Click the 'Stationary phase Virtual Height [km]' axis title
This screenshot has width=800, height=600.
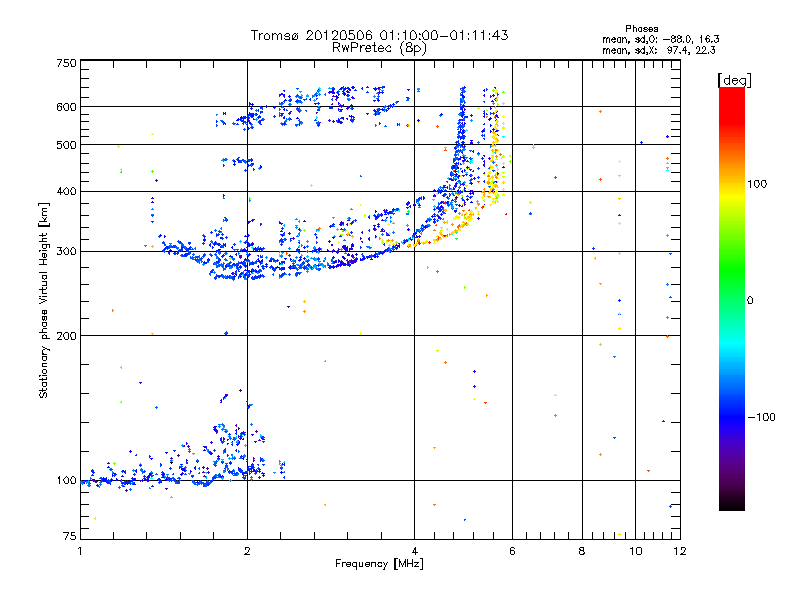[x=44, y=300]
